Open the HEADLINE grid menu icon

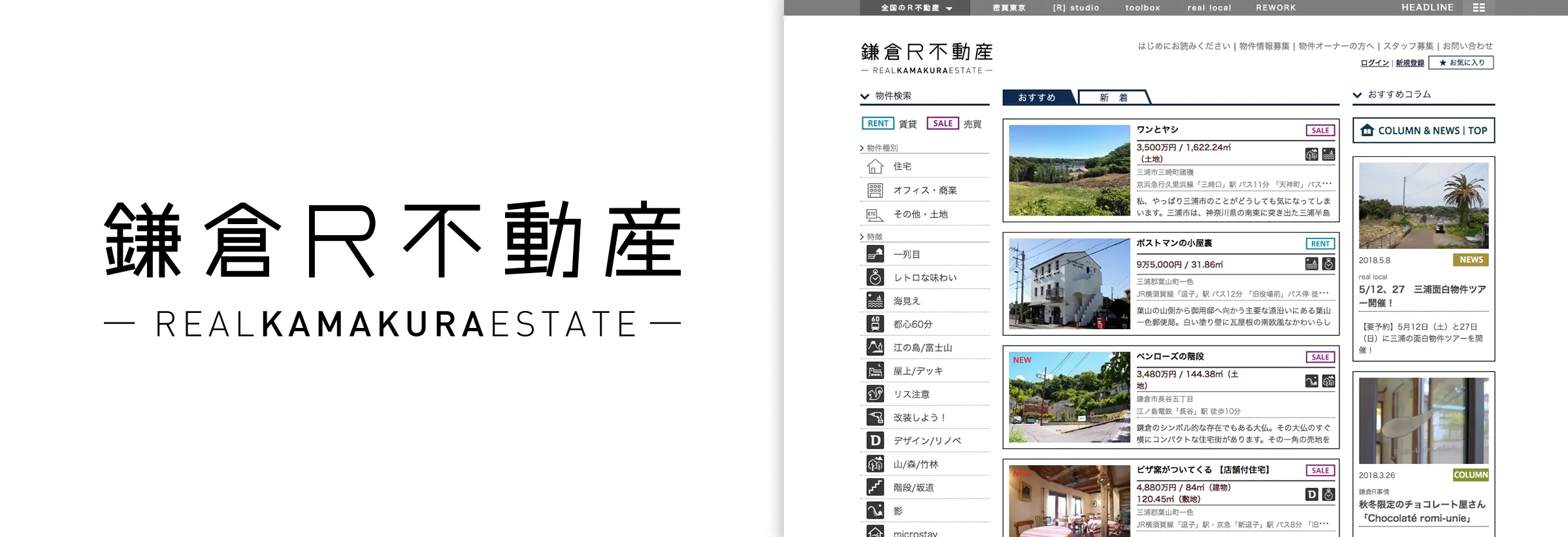point(1479,8)
